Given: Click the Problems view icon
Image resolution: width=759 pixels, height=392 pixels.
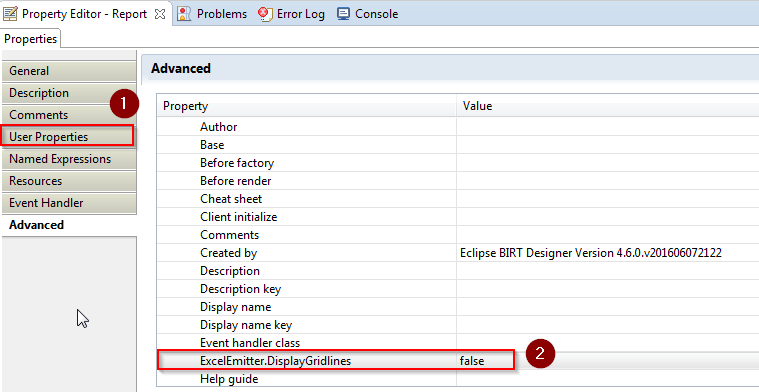Looking at the screenshot, I should point(184,14).
